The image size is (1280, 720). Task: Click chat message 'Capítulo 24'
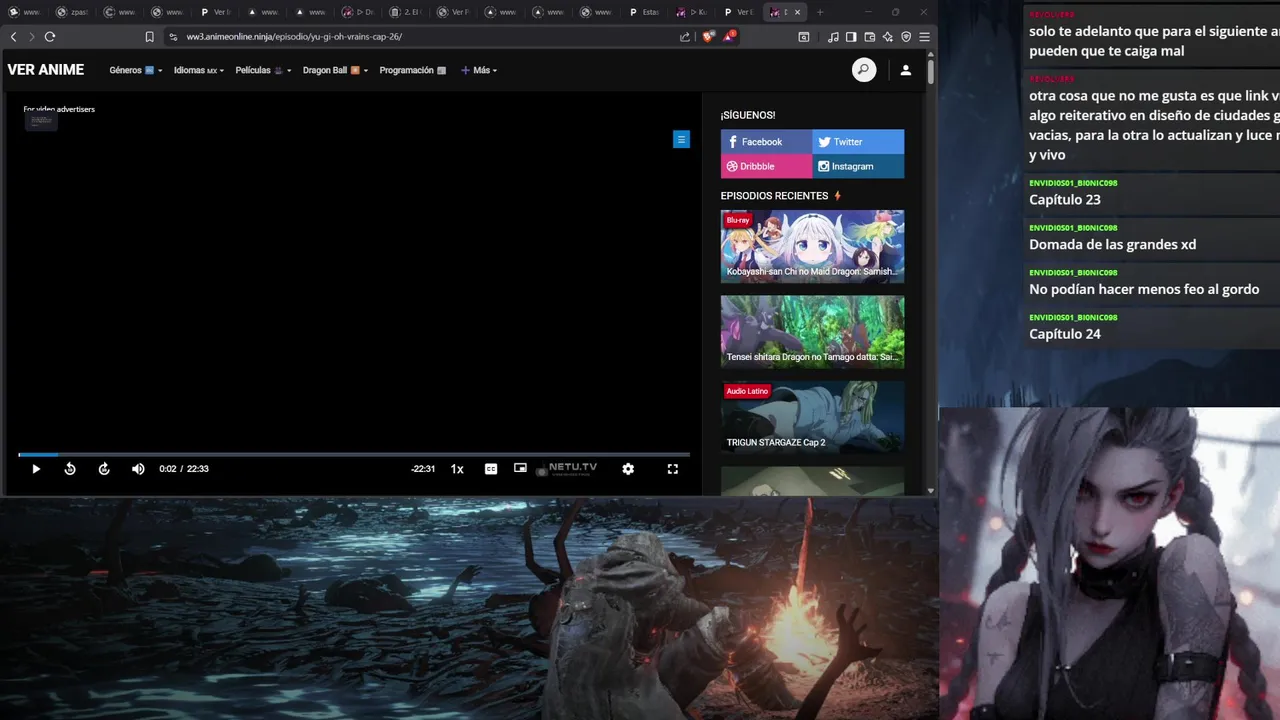[x=1065, y=334]
